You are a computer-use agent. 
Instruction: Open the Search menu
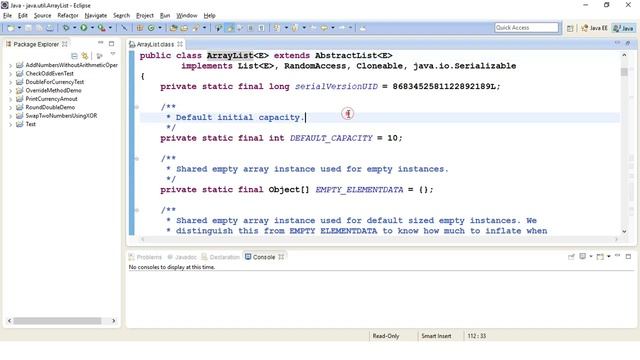click(x=121, y=16)
